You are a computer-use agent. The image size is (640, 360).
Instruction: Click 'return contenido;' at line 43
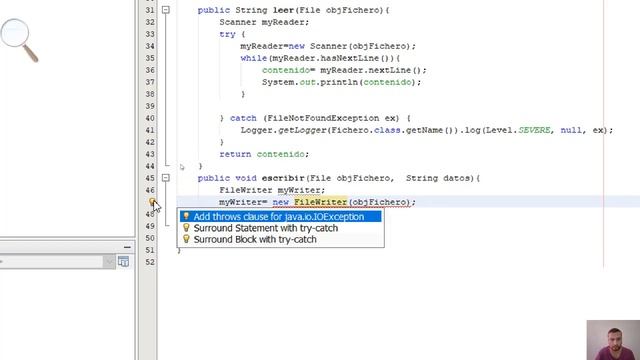tap(264, 154)
